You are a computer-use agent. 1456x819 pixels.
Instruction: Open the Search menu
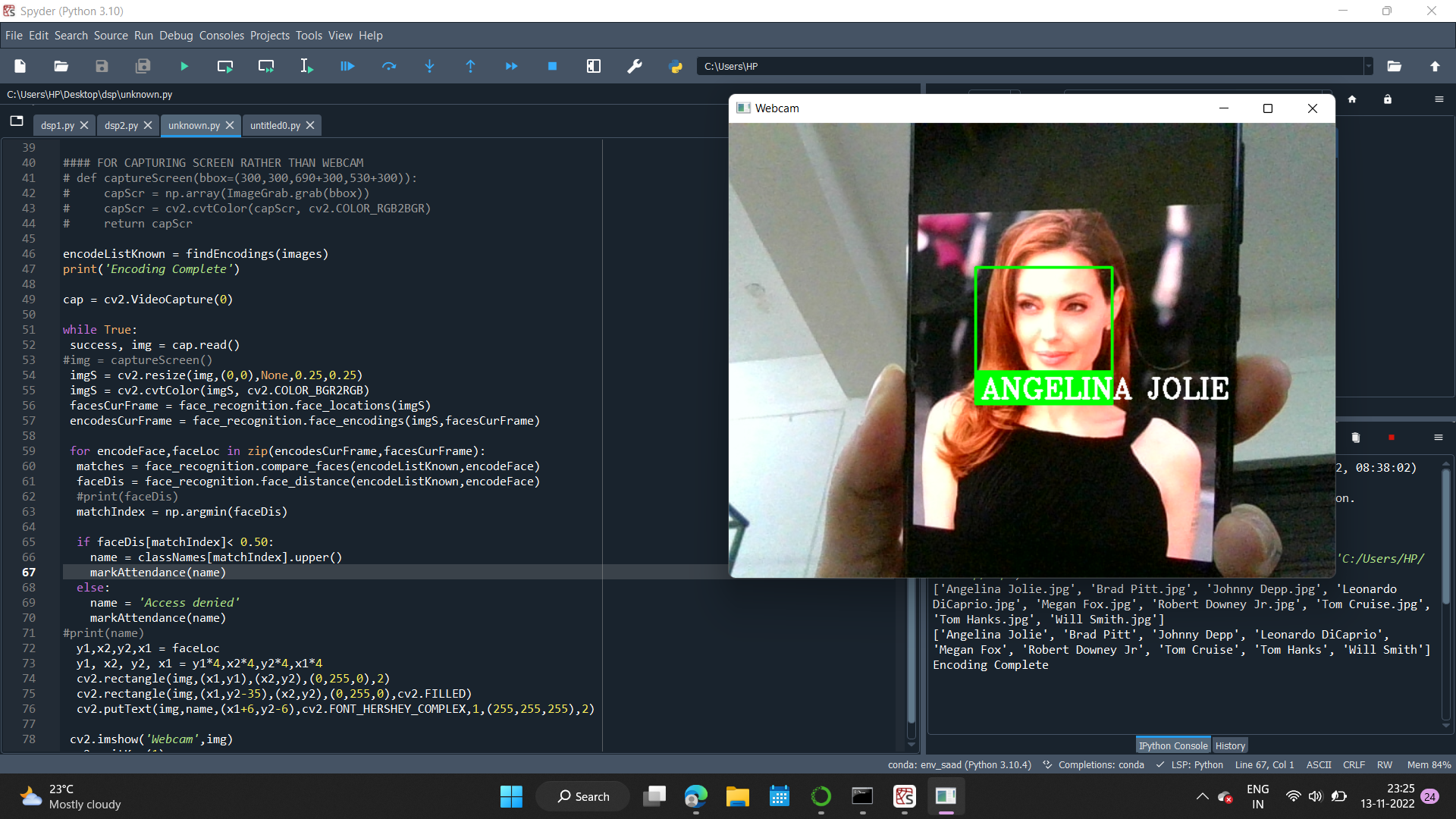tap(71, 36)
